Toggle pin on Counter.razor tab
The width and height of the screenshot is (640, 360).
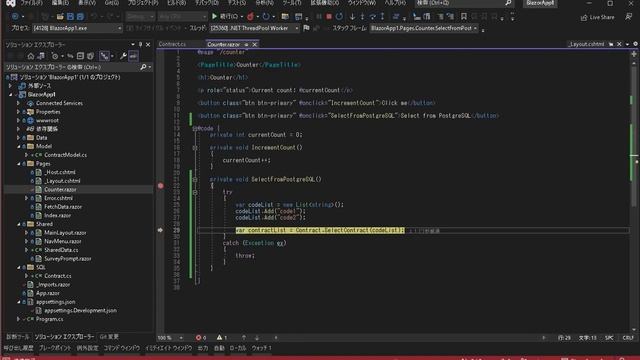[x=246, y=44]
